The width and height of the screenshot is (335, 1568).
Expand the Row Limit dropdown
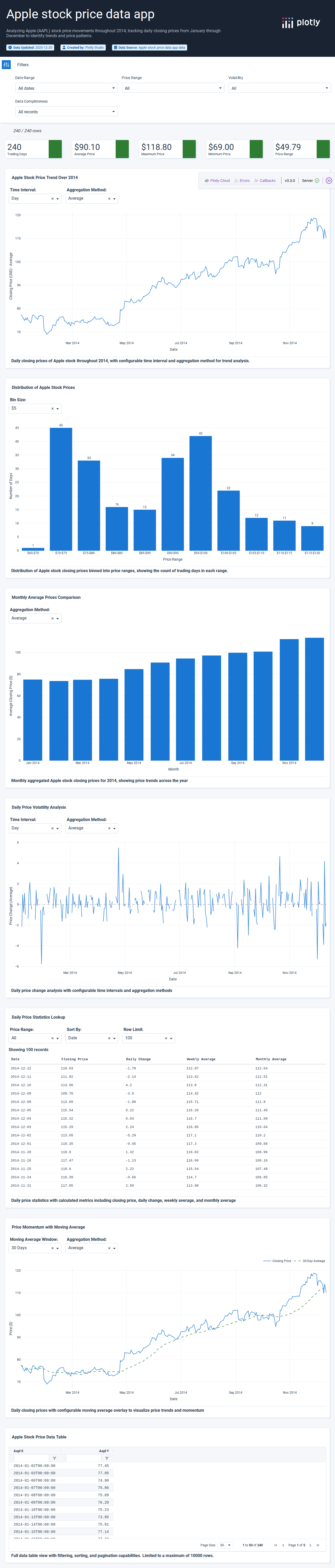pos(171,1039)
